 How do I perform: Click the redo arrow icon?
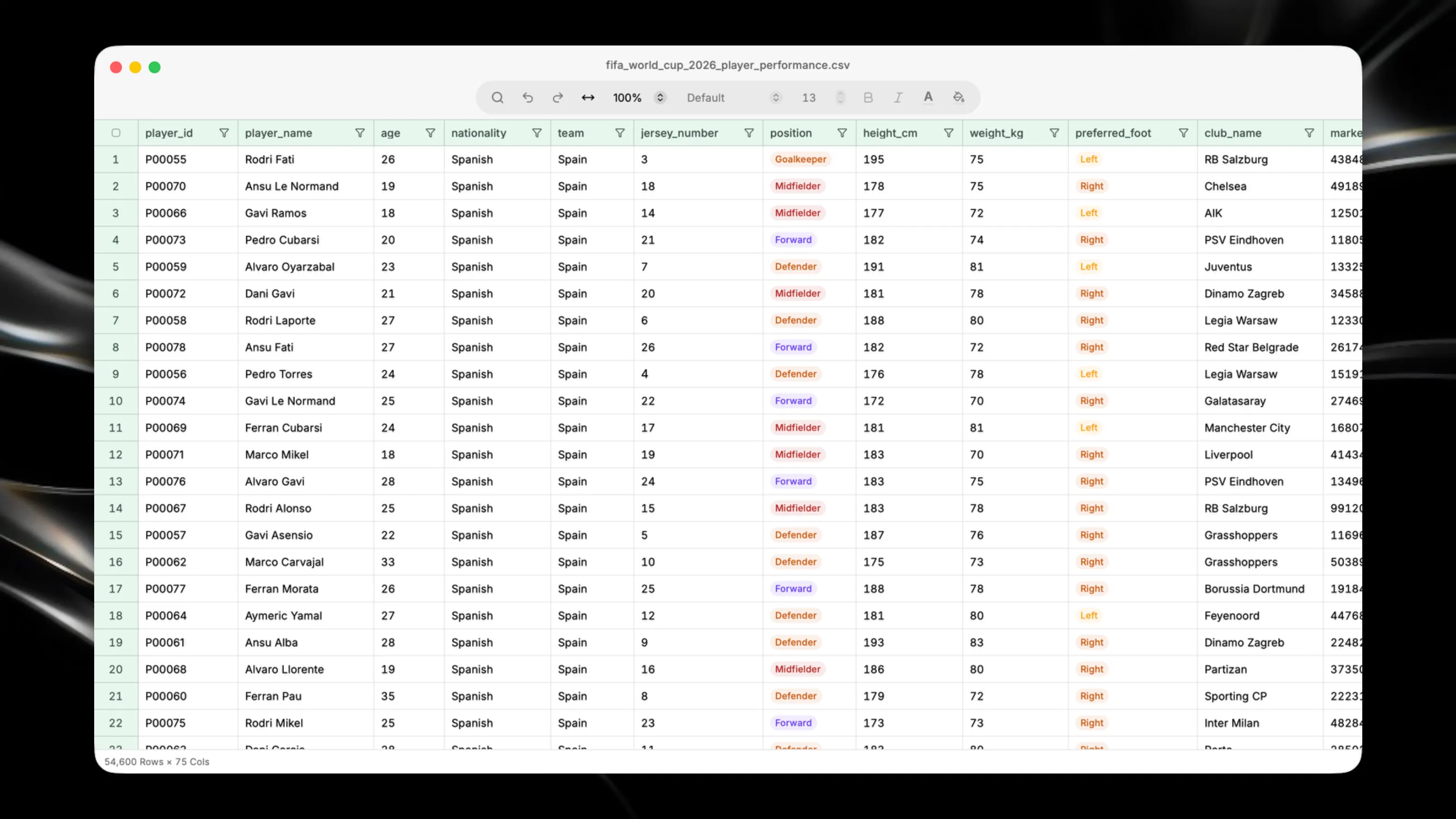[558, 98]
